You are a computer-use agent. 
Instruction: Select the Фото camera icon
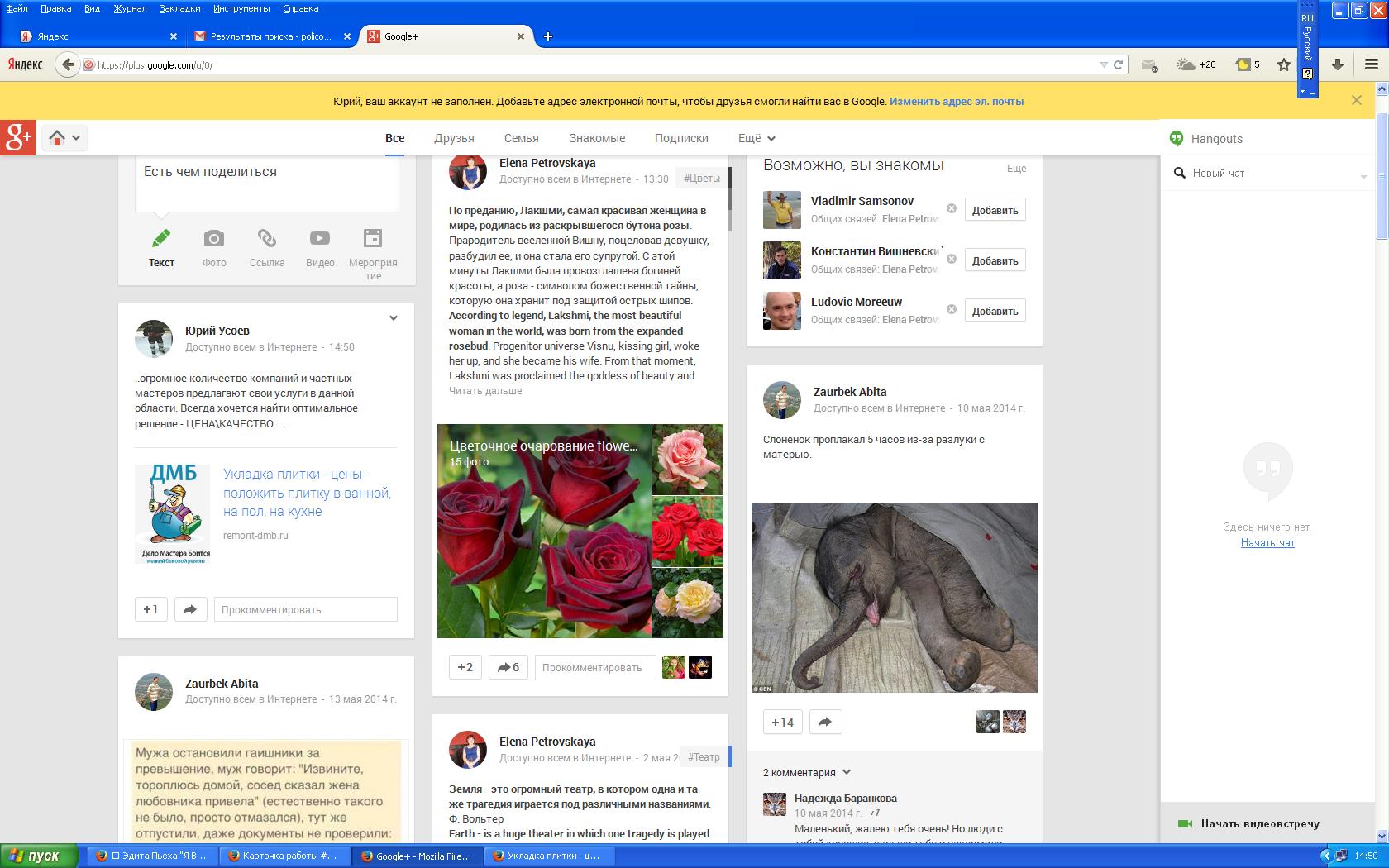coord(214,239)
